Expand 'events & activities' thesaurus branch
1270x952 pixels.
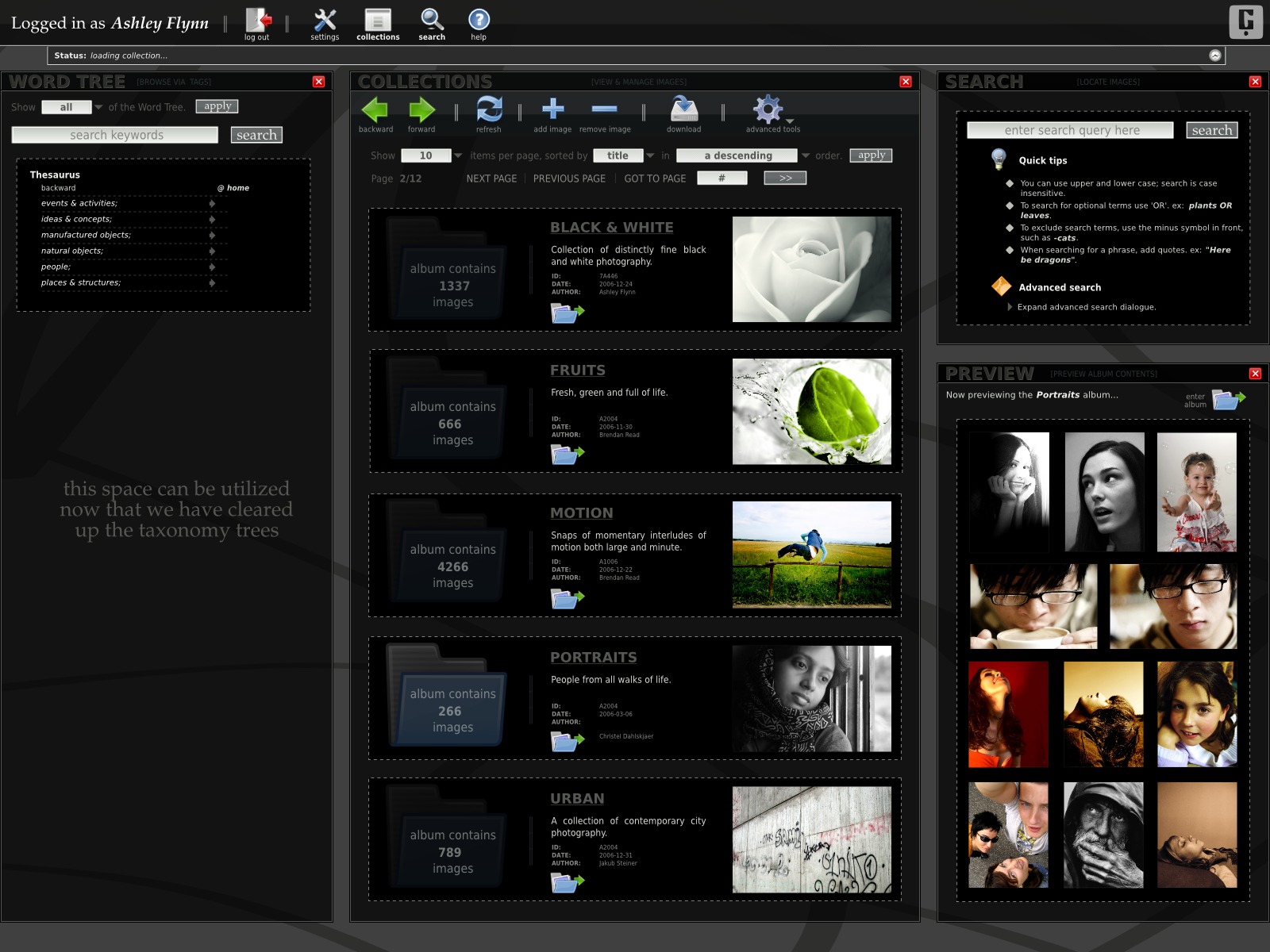click(x=212, y=203)
